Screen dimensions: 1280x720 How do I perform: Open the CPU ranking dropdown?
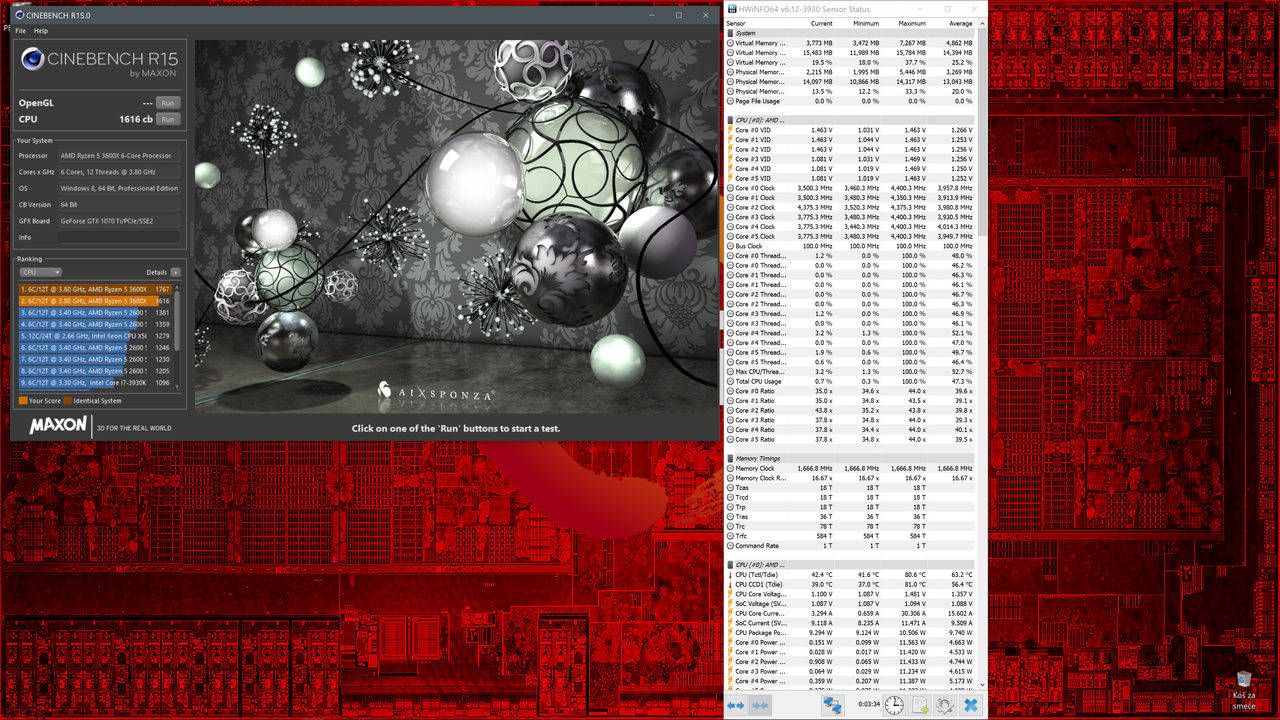41,272
